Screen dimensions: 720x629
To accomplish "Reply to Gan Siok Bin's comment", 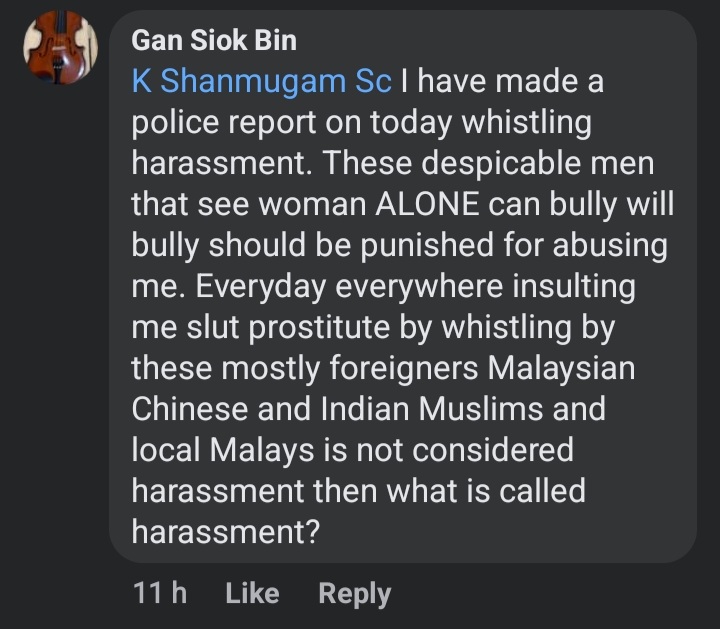I will click(x=354, y=593).
